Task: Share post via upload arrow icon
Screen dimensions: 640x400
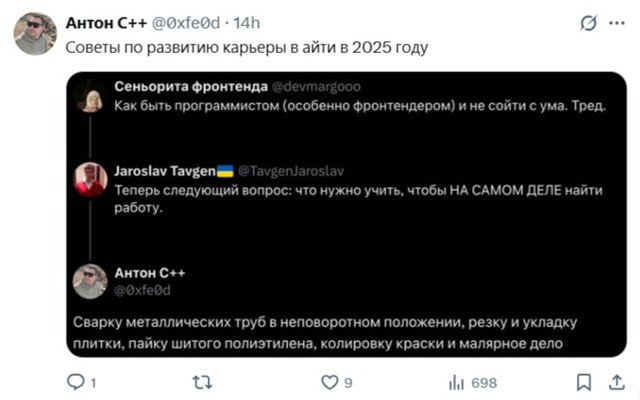Action: pos(617,382)
